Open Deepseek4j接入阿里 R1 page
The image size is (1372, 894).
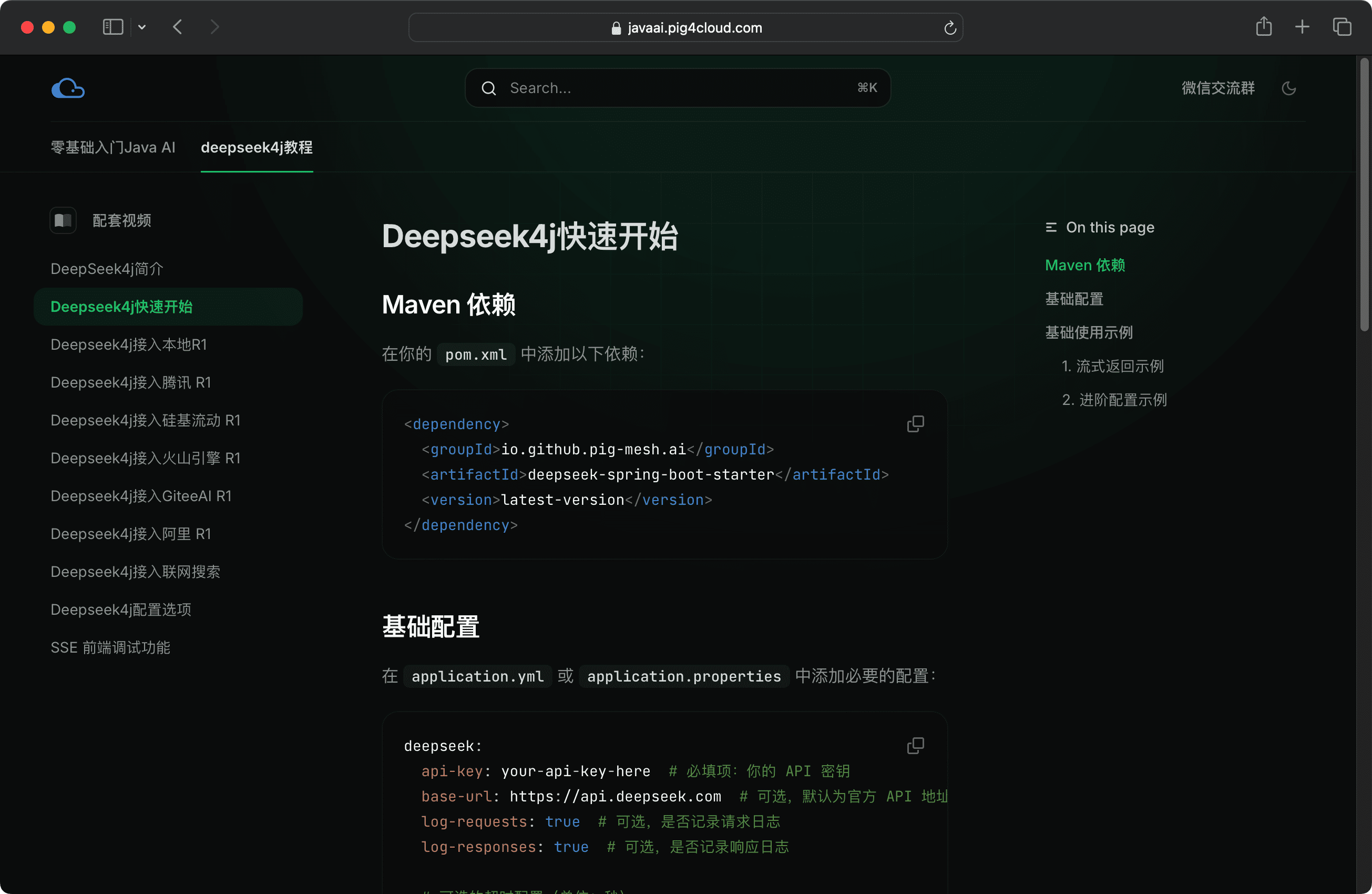tap(131, 534)
